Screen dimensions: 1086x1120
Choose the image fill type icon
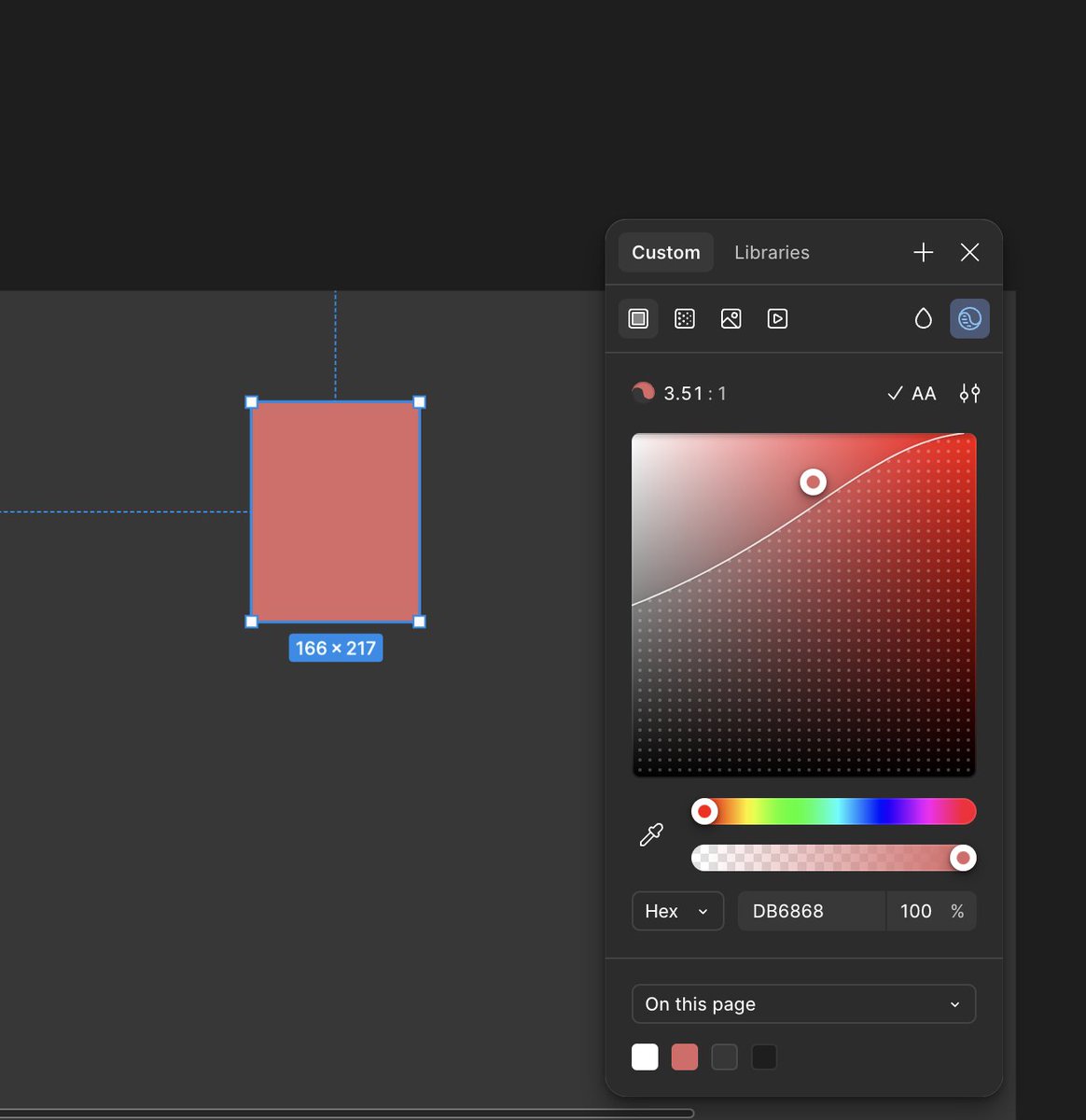point(731,319)
